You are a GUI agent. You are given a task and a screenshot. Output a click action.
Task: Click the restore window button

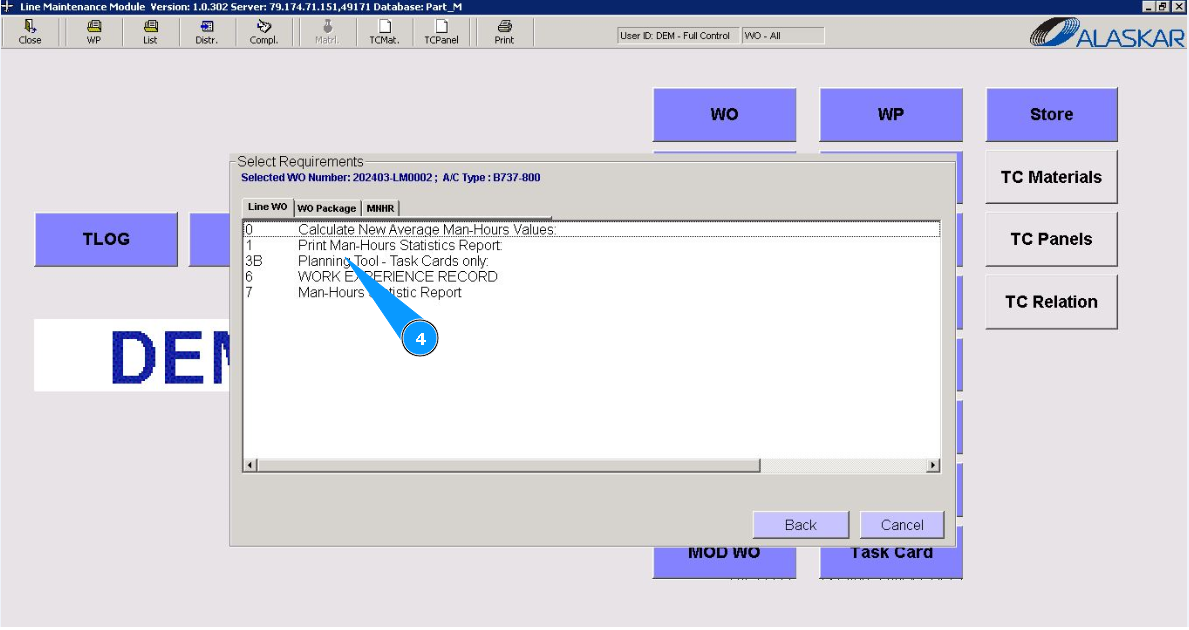tap(1162, 7)
